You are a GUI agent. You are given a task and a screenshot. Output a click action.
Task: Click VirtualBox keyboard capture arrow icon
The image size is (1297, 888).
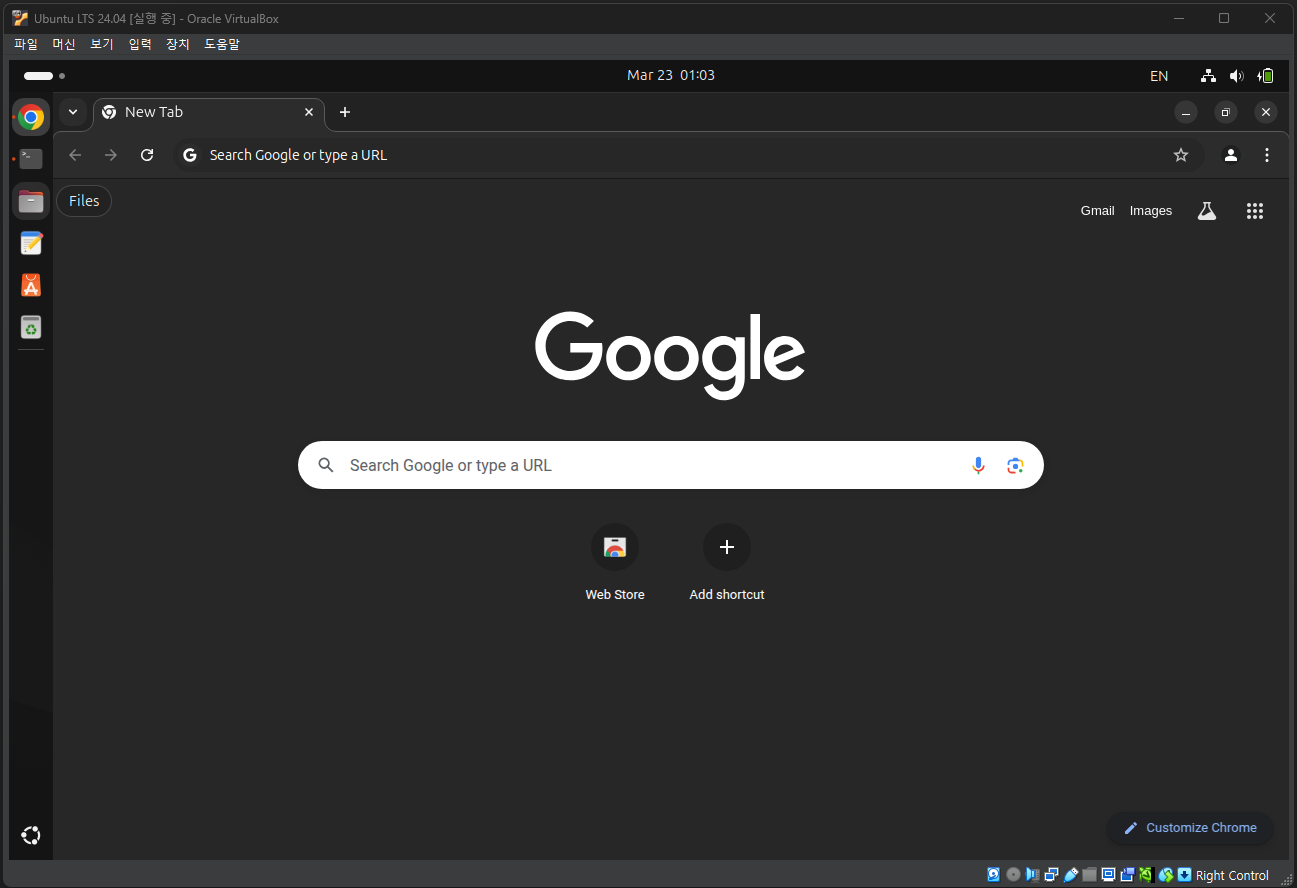pos(1185,875)
